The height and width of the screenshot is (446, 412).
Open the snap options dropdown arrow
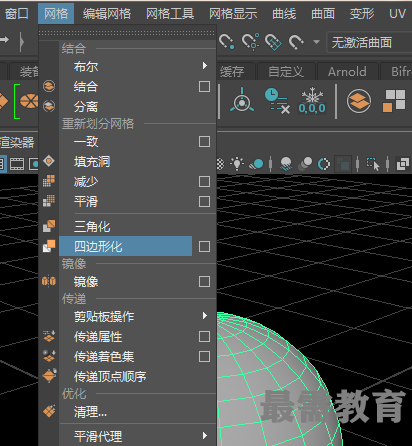coord(316,42)
